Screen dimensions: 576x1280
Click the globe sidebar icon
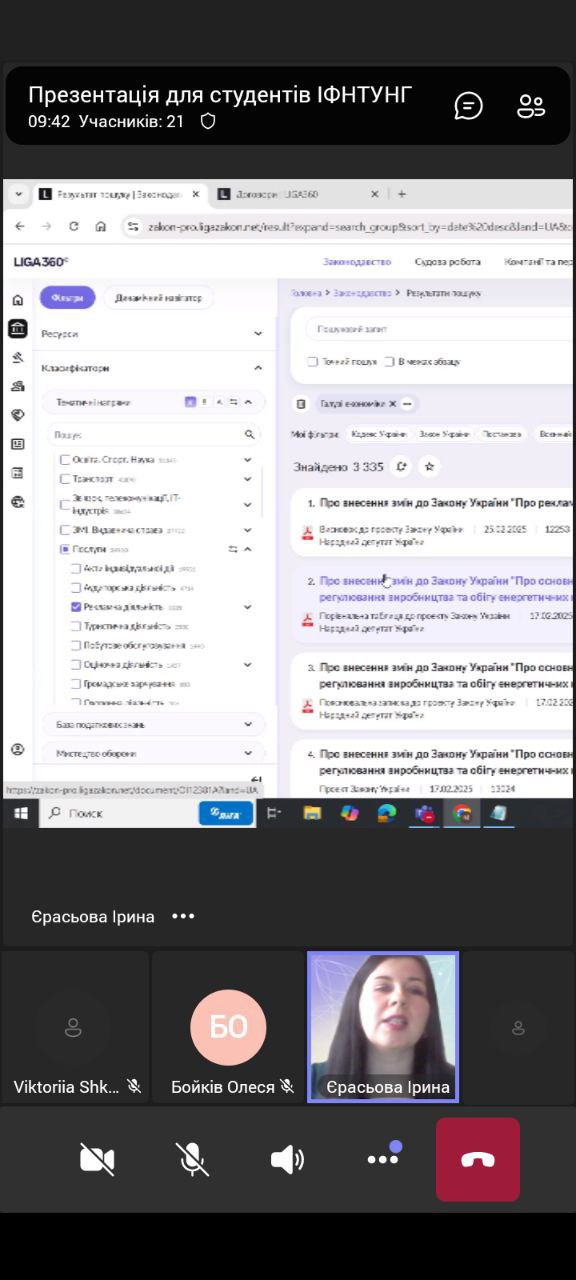(17, 502)
